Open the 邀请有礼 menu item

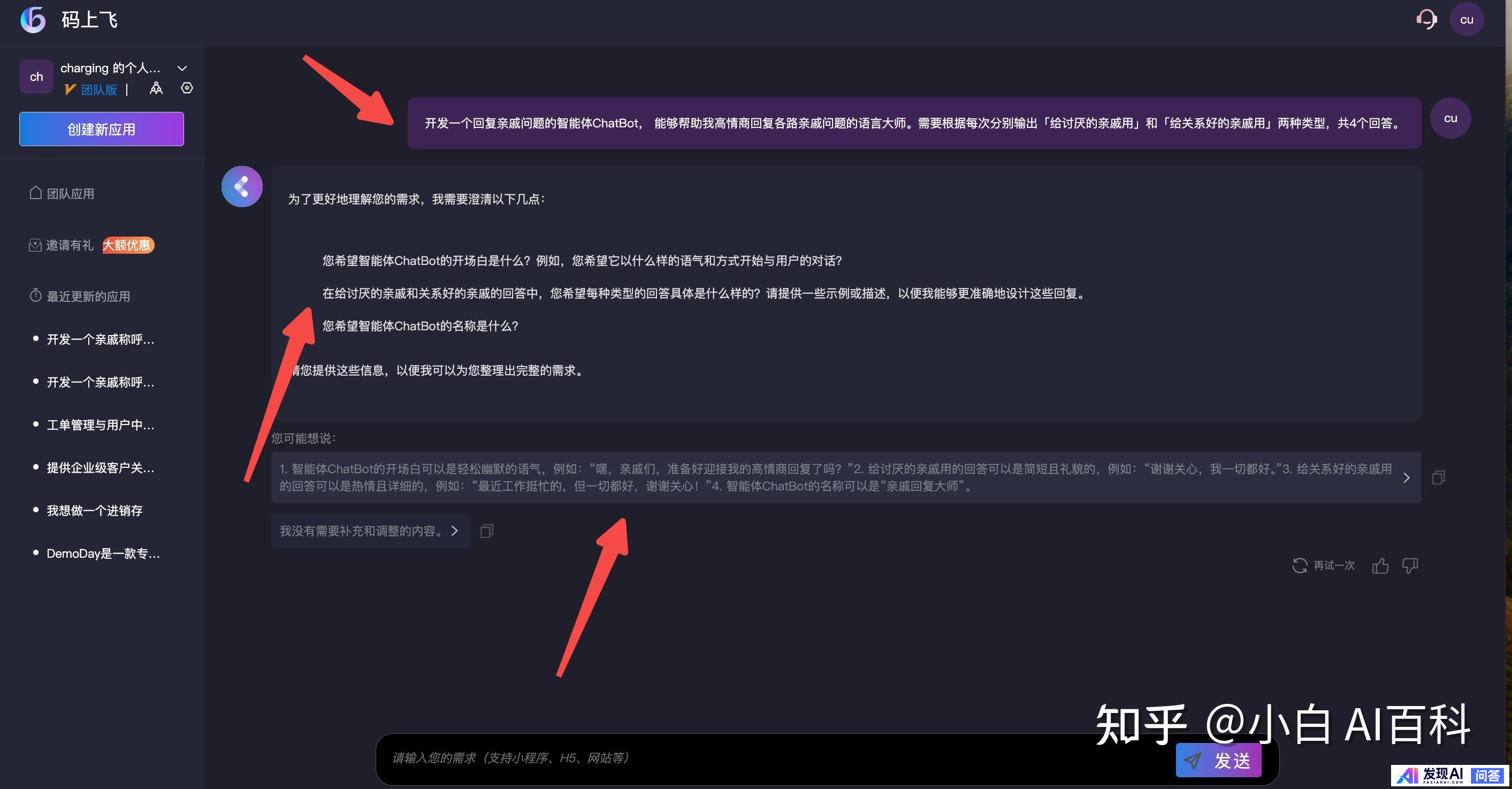coord(69,245)
